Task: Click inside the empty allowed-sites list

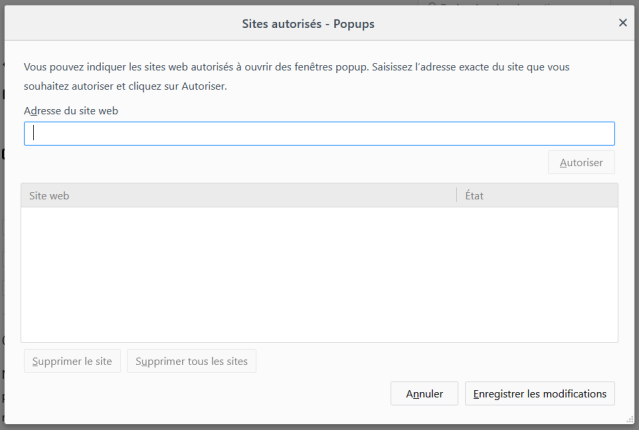Action: 319,274
